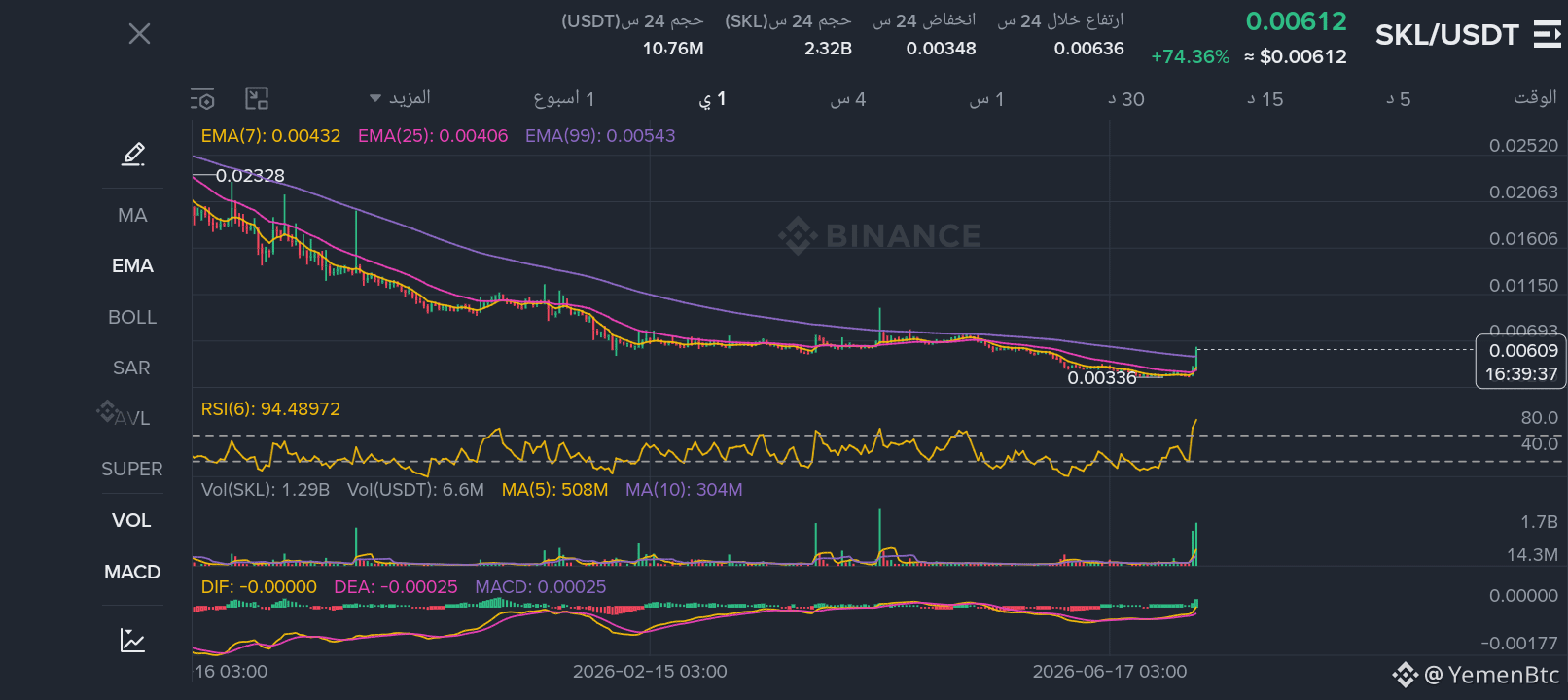This screenshot has width=1568, height=700.
Task: Click the +74.36% change value
Action: tap(1191, 57)
